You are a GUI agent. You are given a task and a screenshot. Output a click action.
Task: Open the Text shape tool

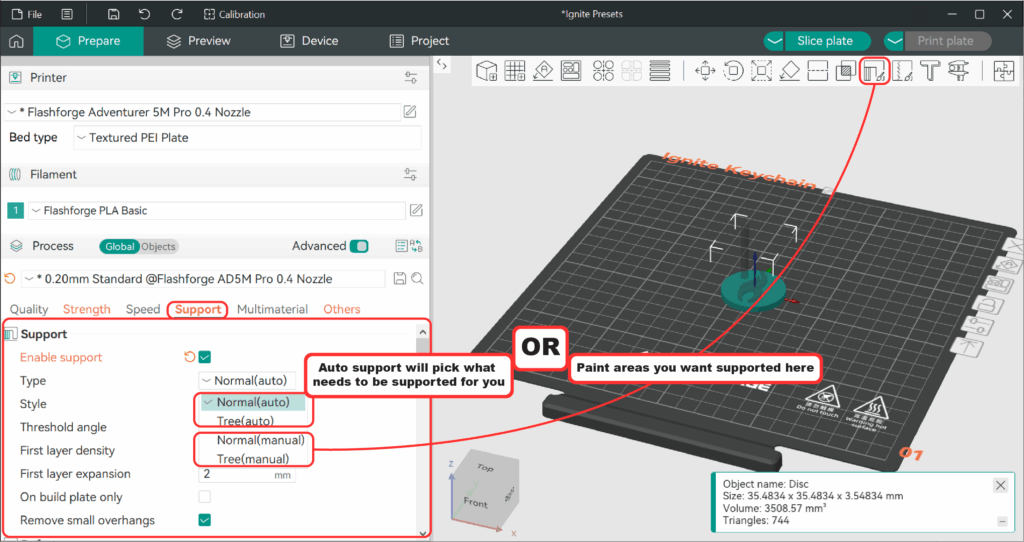[930, 71]
